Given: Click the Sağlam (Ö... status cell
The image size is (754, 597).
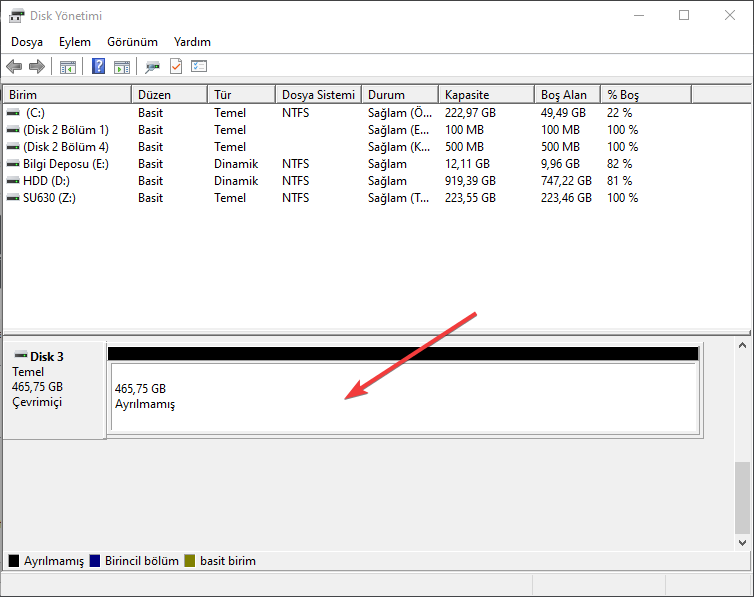Looking at the screenshot, I should (400, 112).
